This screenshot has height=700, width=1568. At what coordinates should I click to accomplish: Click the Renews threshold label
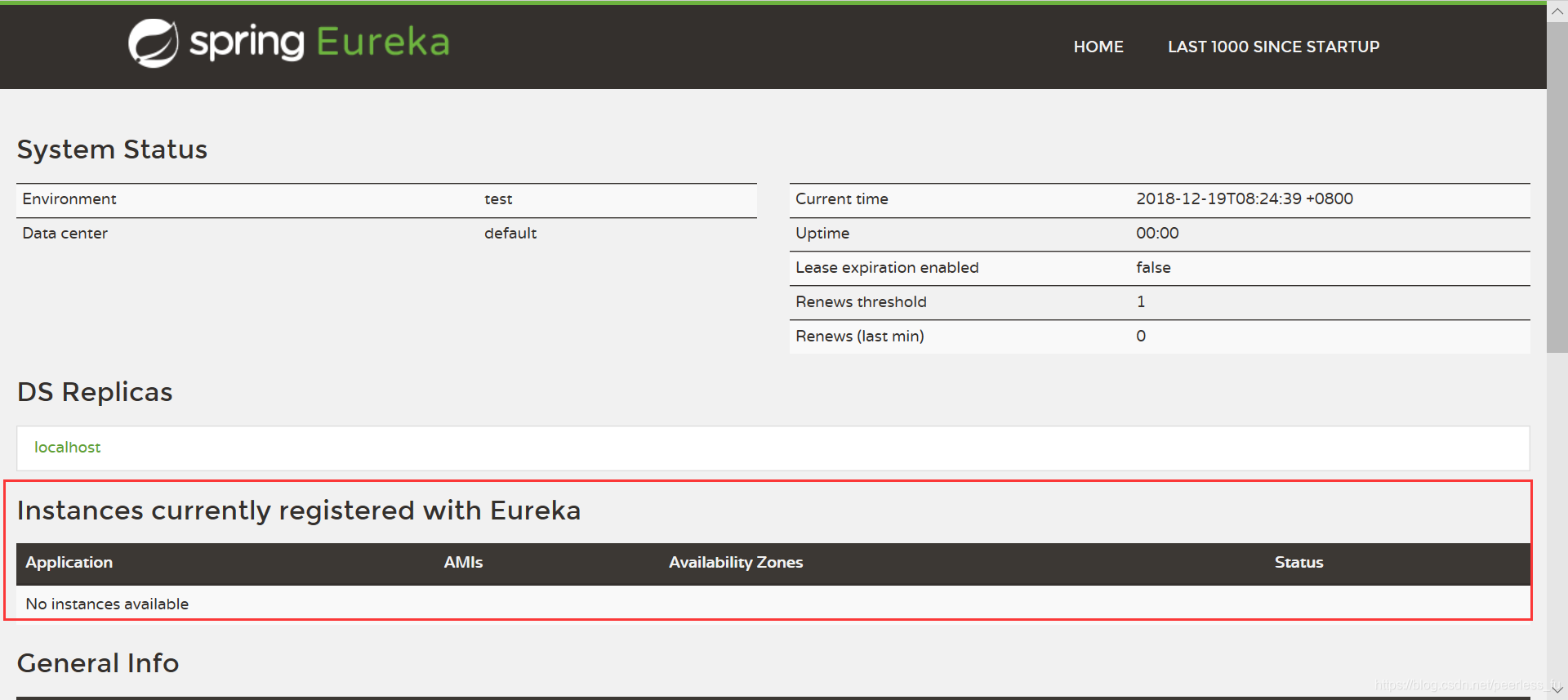coord(861,302)
